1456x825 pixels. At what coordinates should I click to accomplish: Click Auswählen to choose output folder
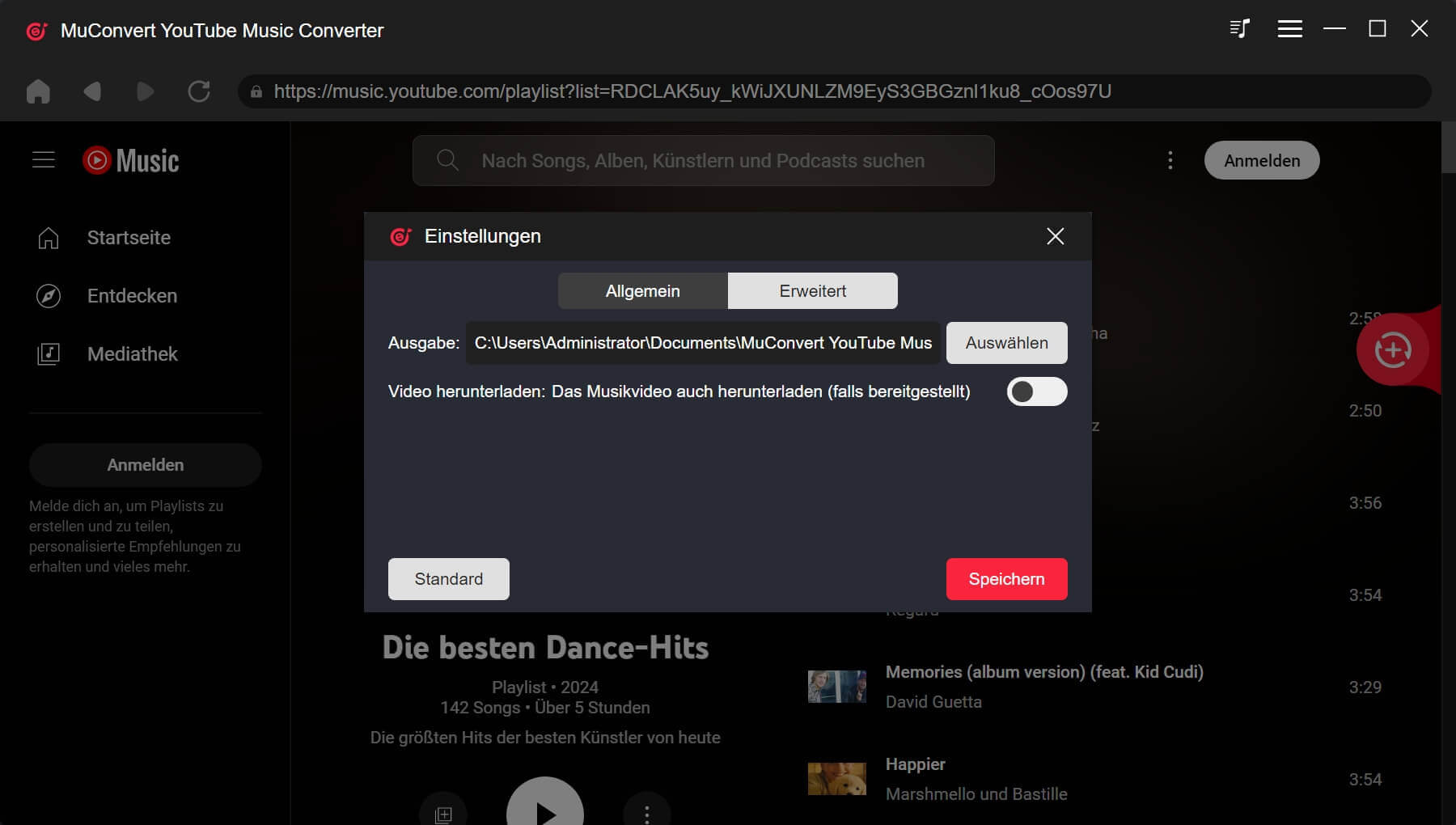1007,343
